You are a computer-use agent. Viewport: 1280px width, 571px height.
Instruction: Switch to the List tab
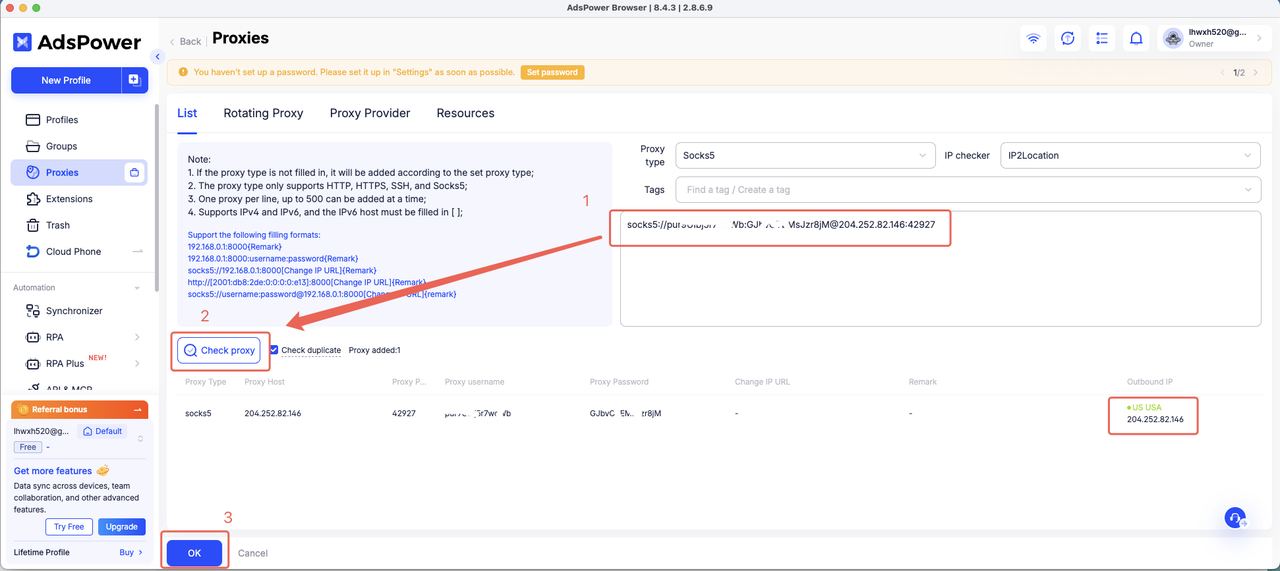[x=187, y=113]
